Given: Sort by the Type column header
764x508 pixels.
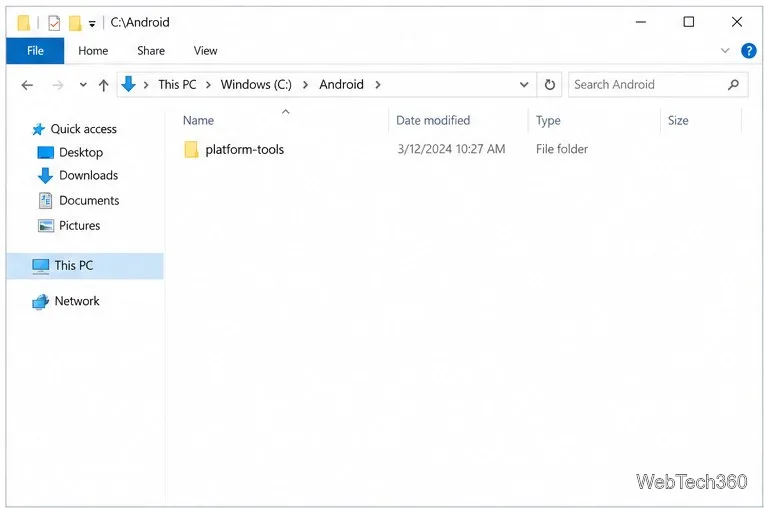Looking at the screenshot, I should tap(548, 120).
